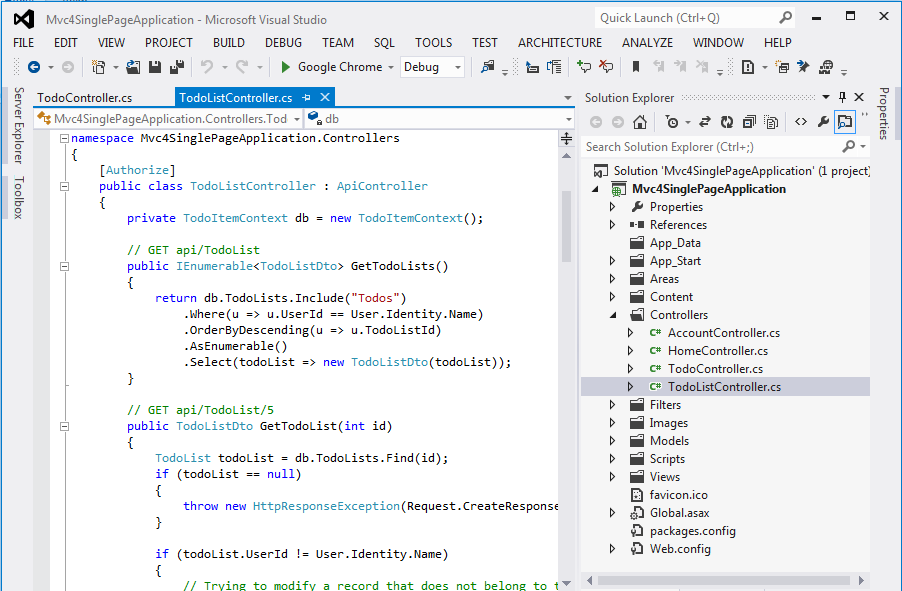
Task: Collapse the namespace code block
Action: pos(64,138)
